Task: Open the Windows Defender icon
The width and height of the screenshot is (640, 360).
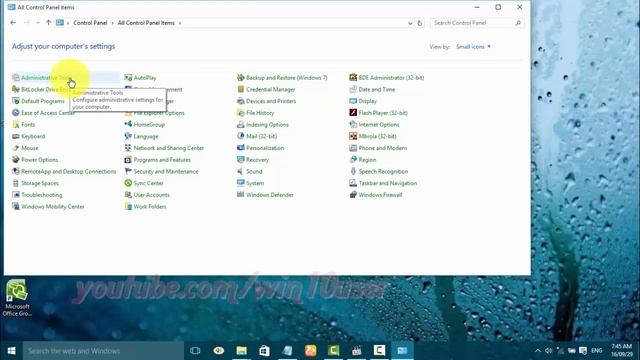Action: [x=240, y=195]
